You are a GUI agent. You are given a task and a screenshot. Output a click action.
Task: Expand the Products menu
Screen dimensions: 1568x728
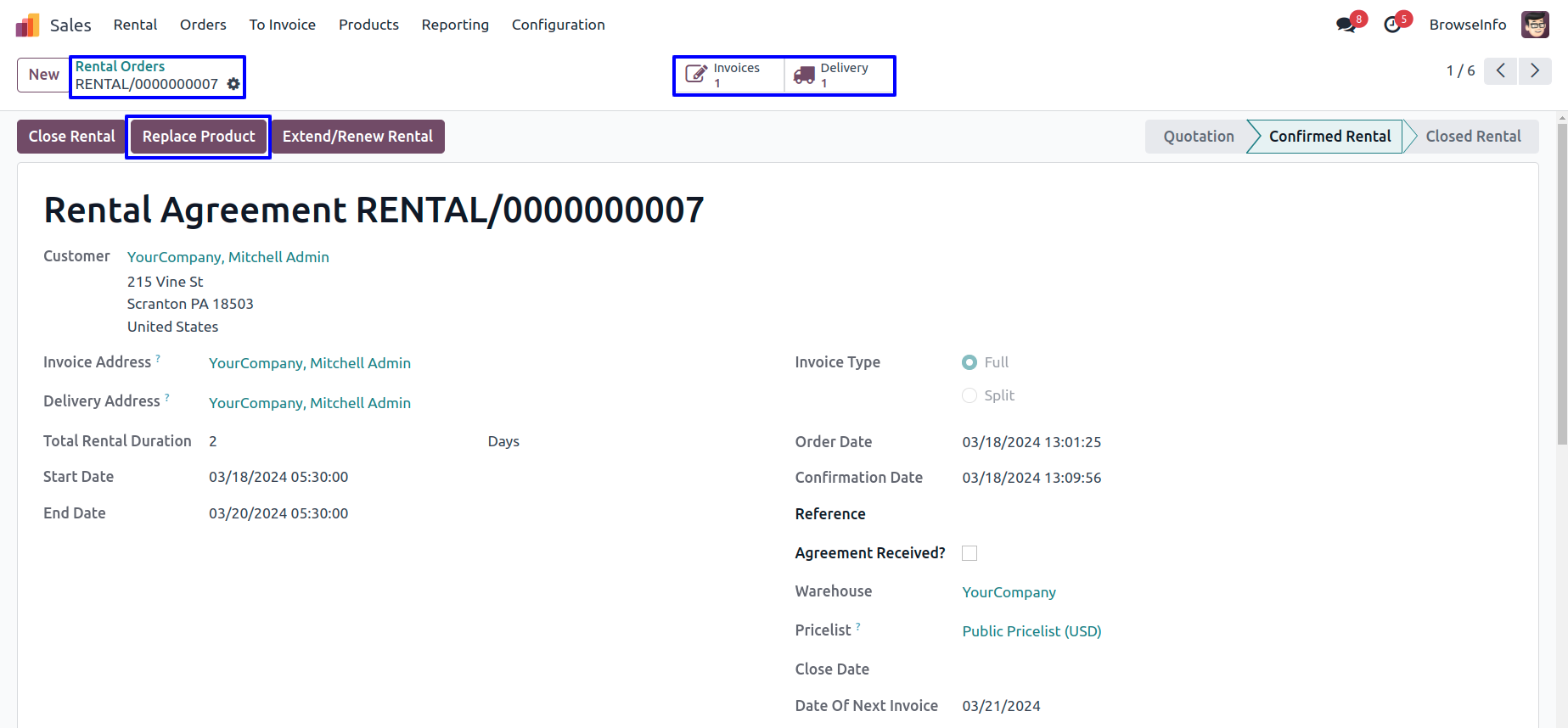(368, 25)
